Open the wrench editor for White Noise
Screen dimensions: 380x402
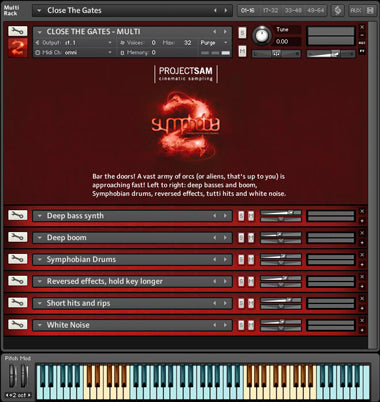click(17, 324)
